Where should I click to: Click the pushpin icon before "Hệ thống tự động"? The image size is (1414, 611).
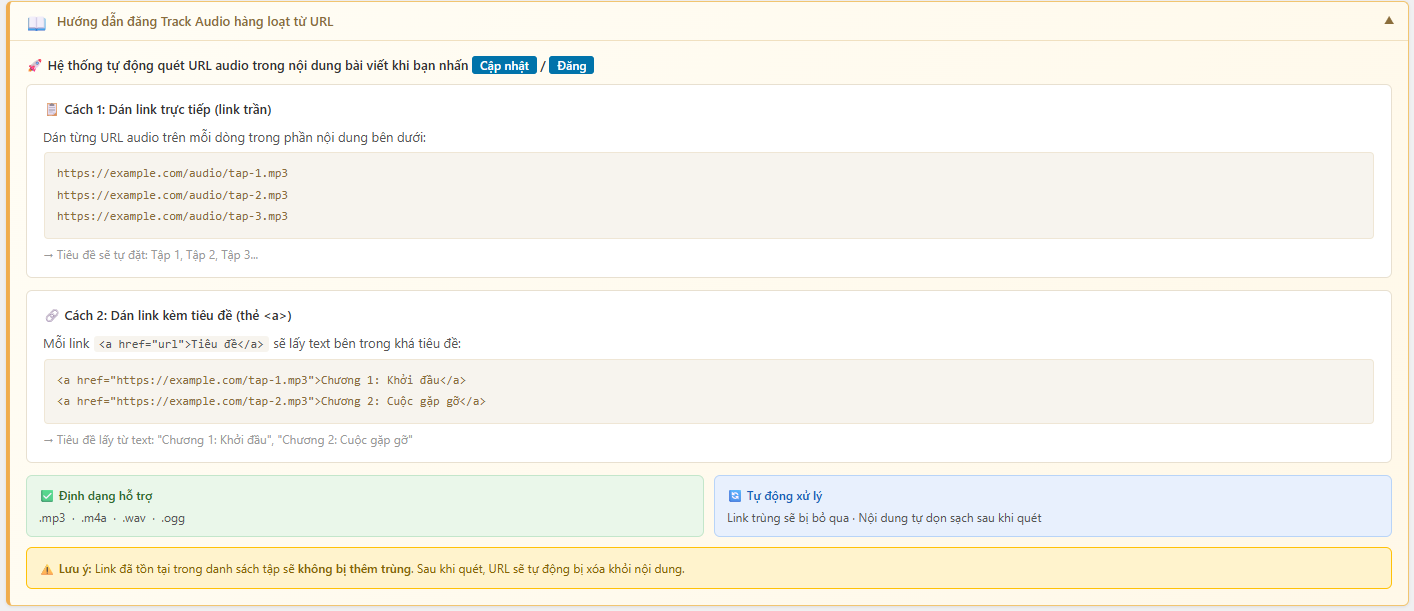[x=35, y=66]
